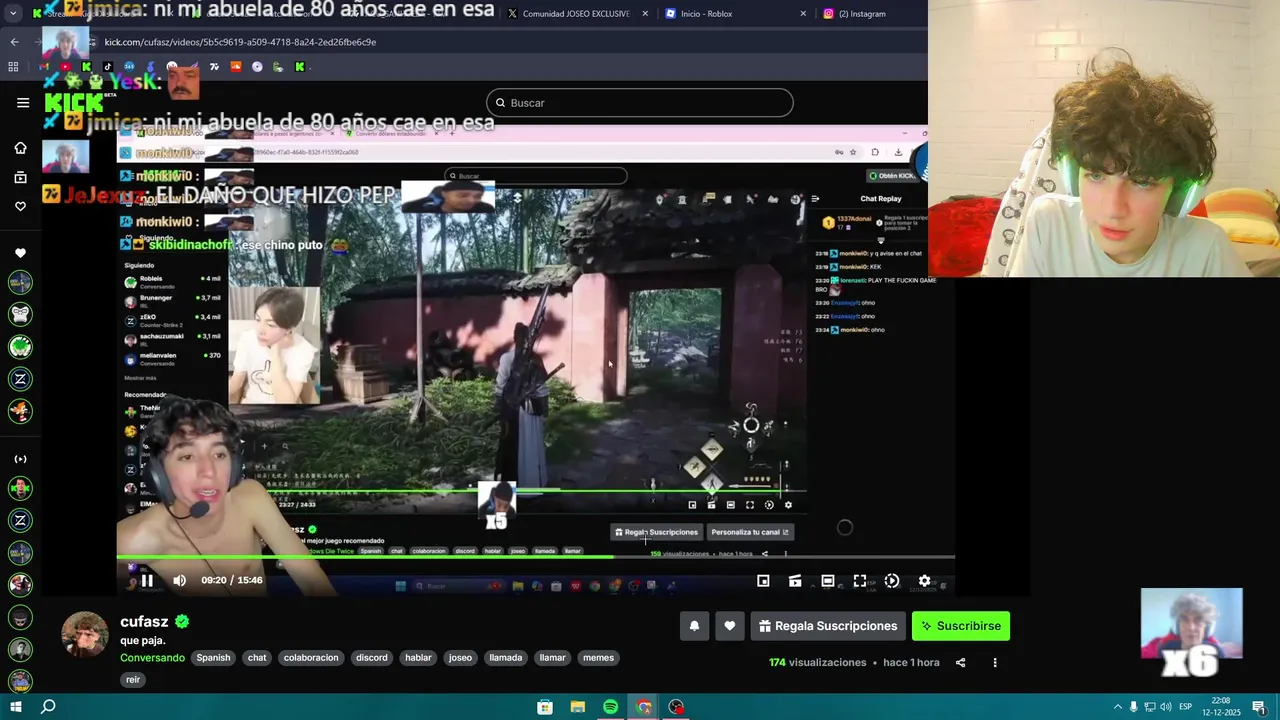This screenshot has height=720, width=1280.
Task: Select the reir tag
Action: click(x=133, y=680)
